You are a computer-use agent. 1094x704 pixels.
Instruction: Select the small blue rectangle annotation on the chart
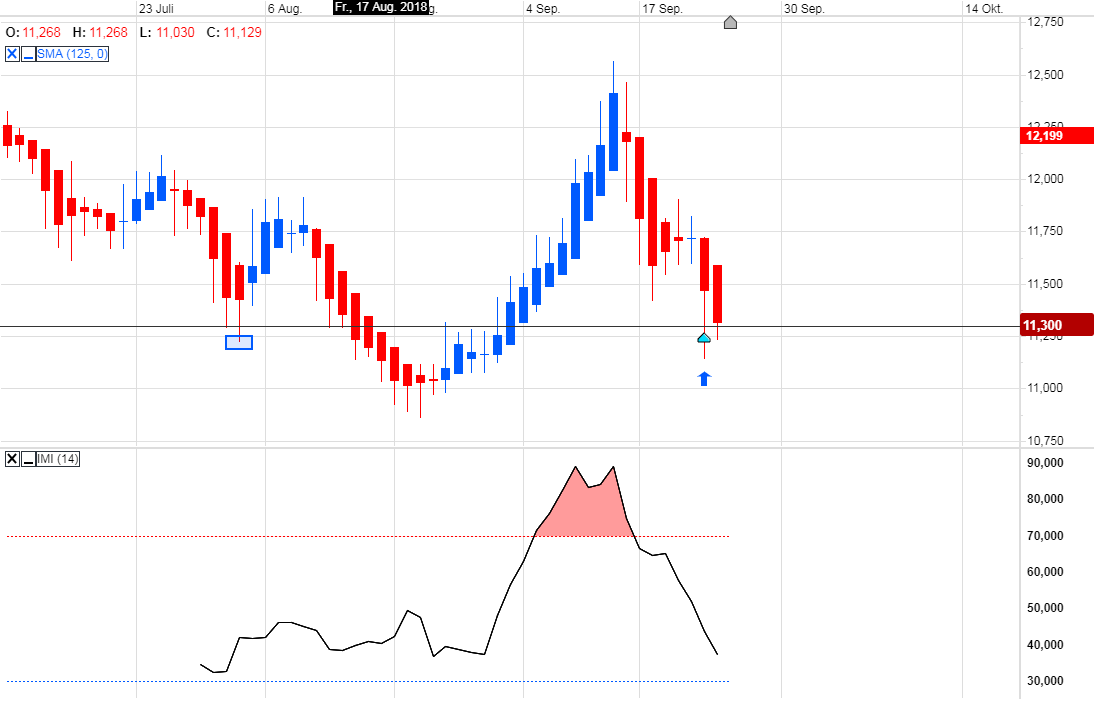[x=239, y=342]
